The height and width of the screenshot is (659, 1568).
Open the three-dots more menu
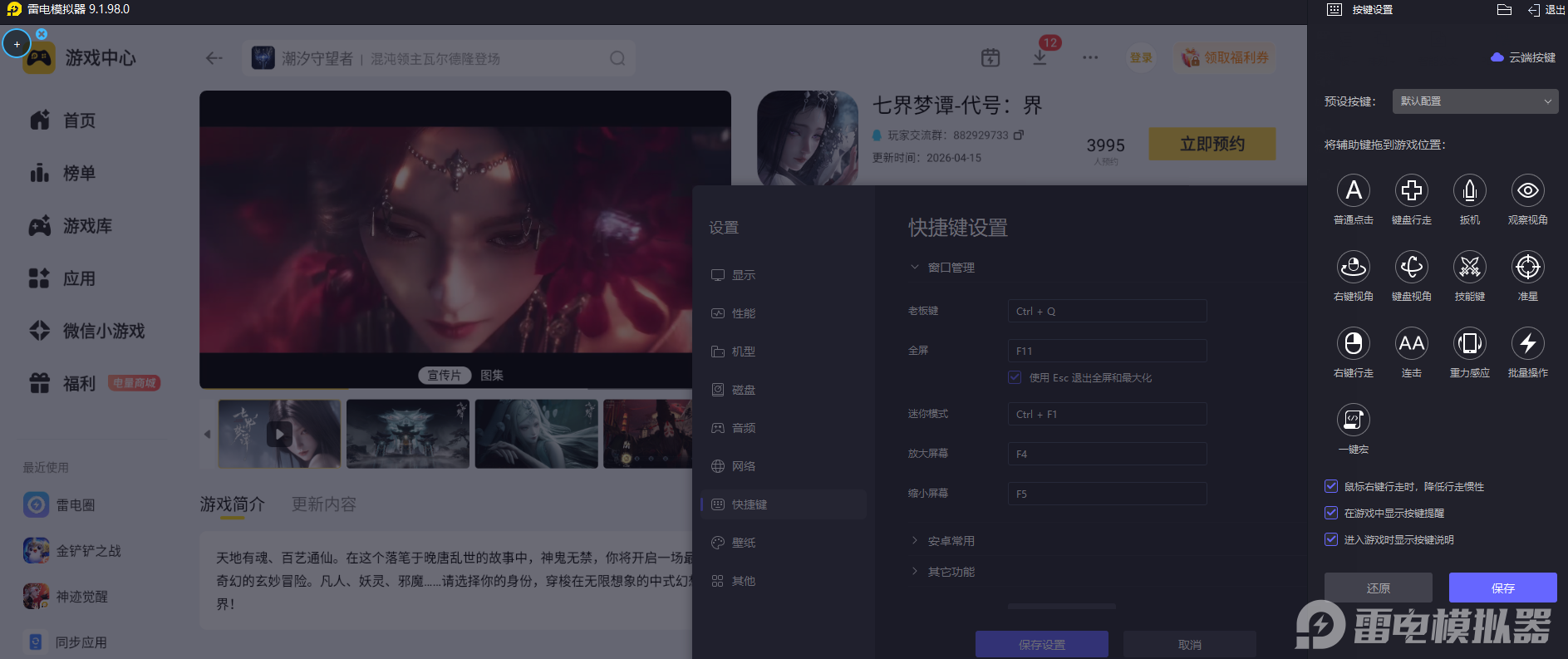[x=1090, y=57]
